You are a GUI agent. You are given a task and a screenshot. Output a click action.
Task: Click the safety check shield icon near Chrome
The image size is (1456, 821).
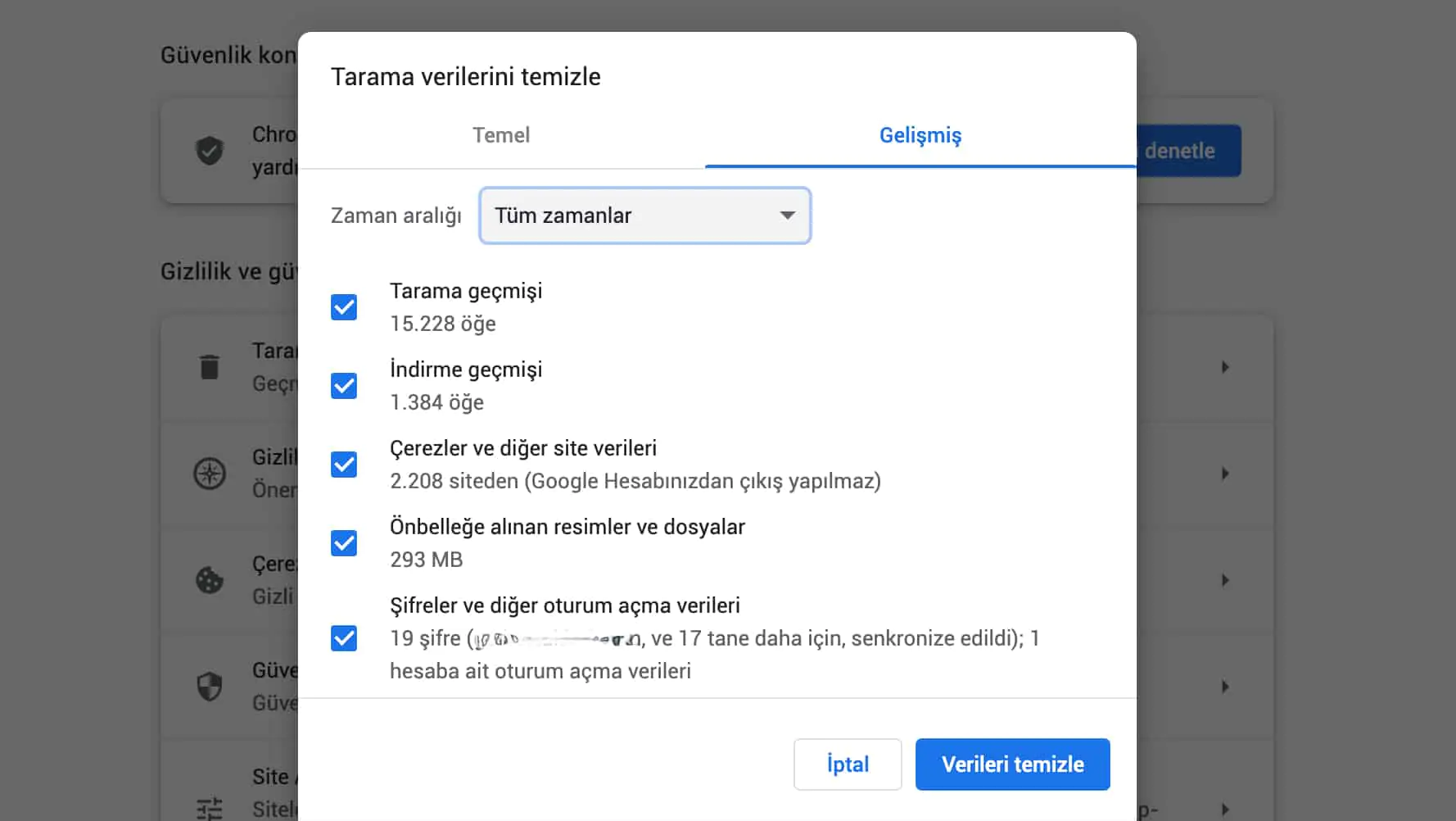[210, 151]
